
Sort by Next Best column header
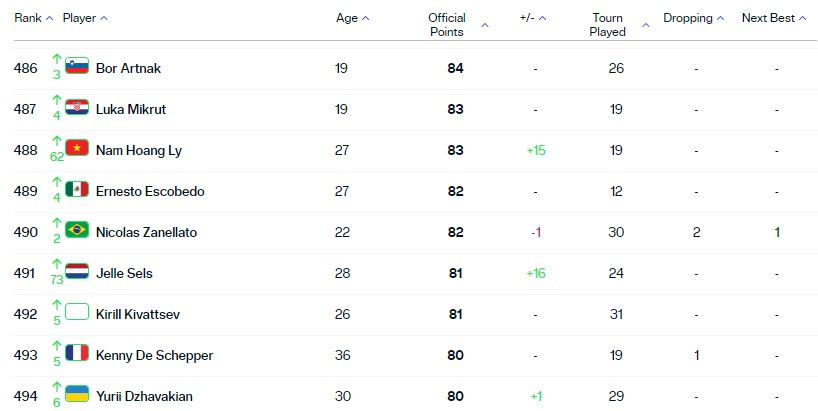(774, 18)
